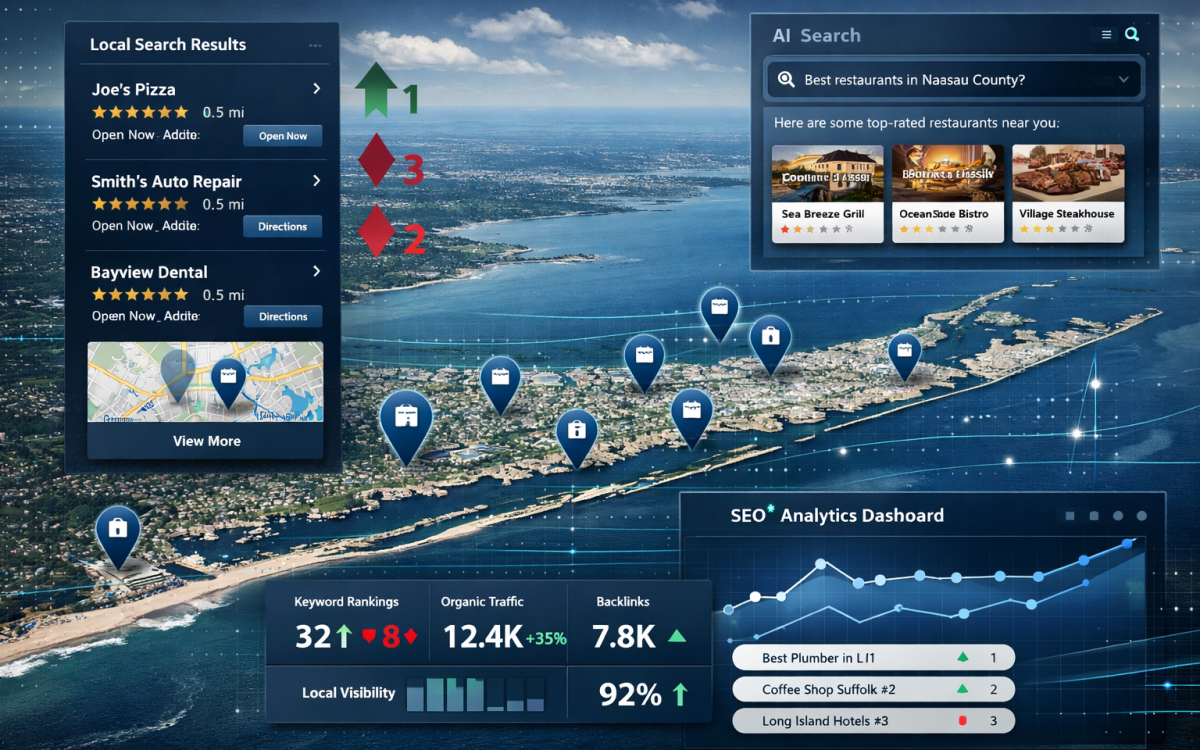This screenshot has width=1200, height=750.
Task: Select the blue briefcase pin on the mini map
Action: pos(228,382)
